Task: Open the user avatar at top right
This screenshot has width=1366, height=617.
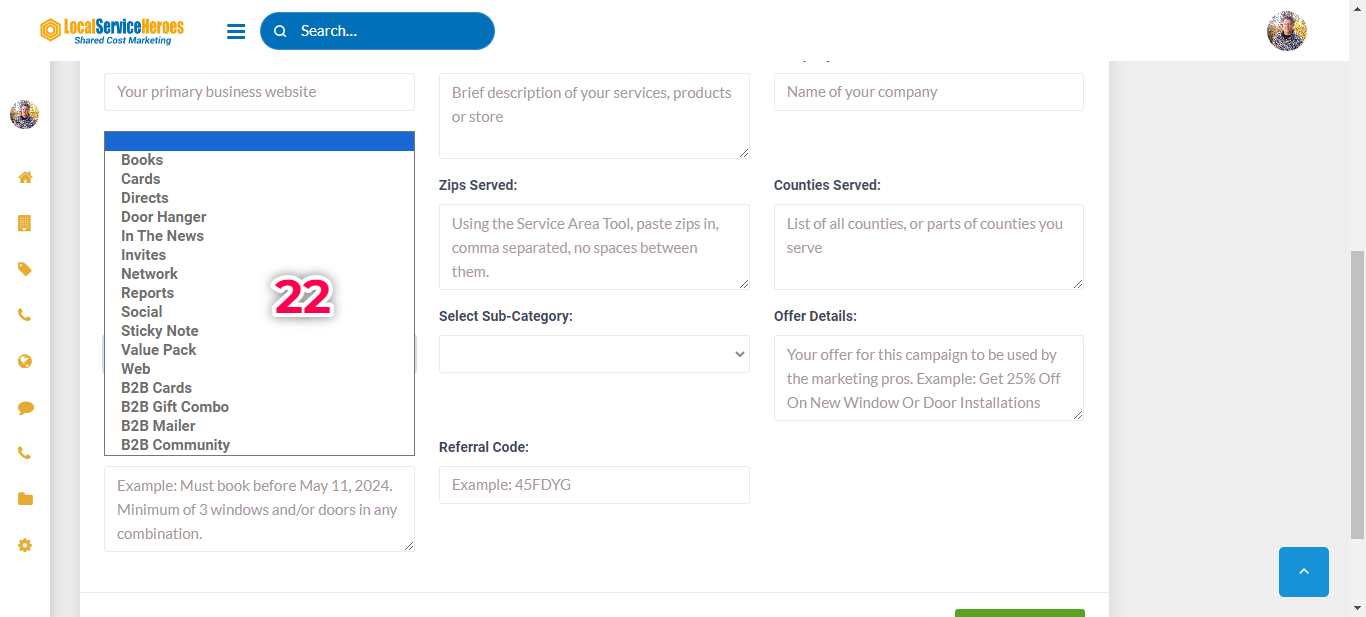Action: point(1286,31)
